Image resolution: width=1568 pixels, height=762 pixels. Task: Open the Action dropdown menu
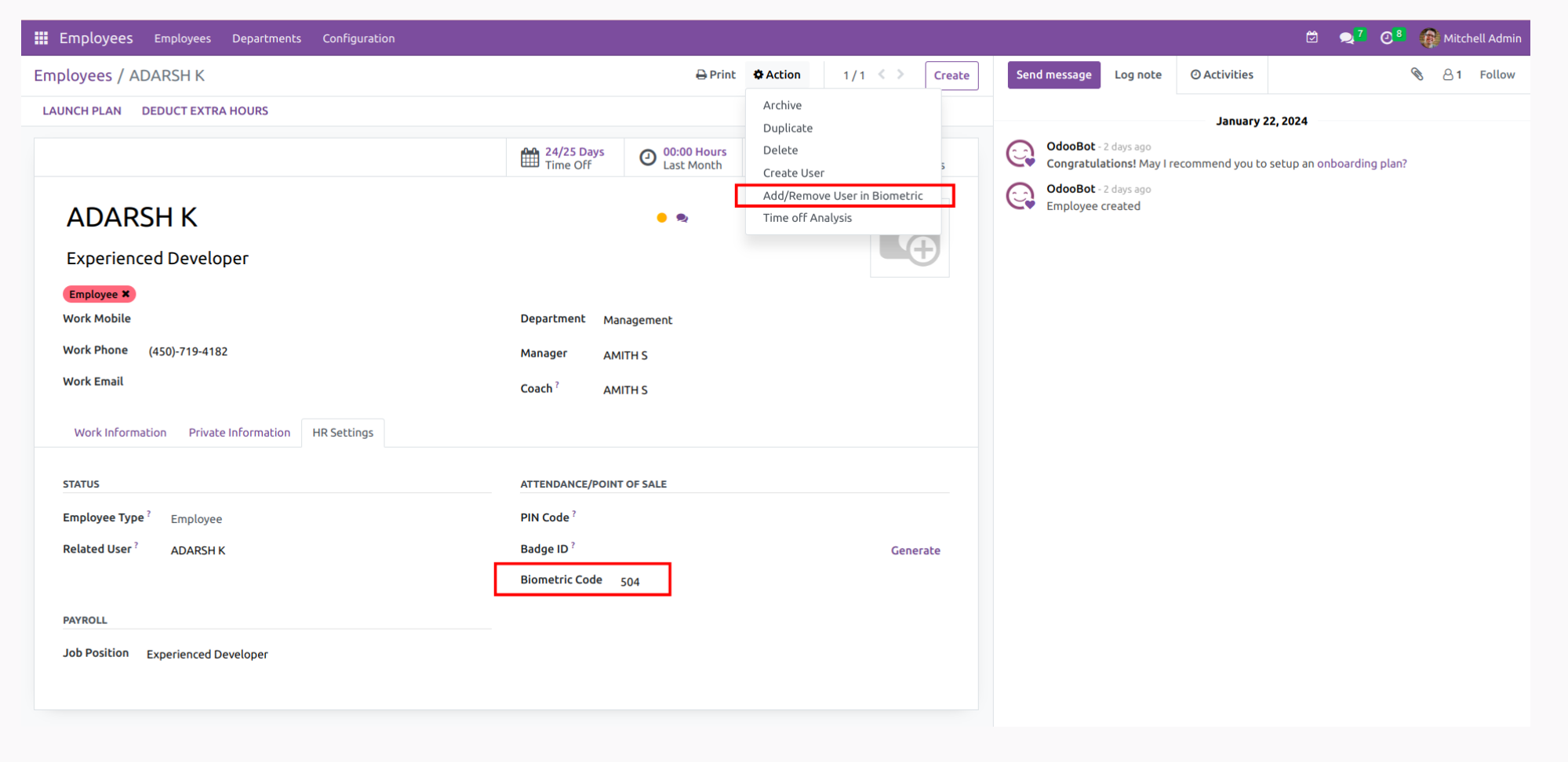(x=777, y=74)
